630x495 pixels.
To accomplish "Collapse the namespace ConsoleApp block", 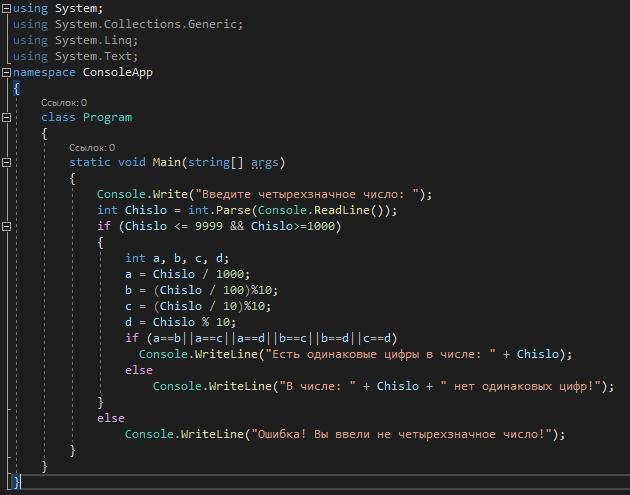I will (6, 72).
